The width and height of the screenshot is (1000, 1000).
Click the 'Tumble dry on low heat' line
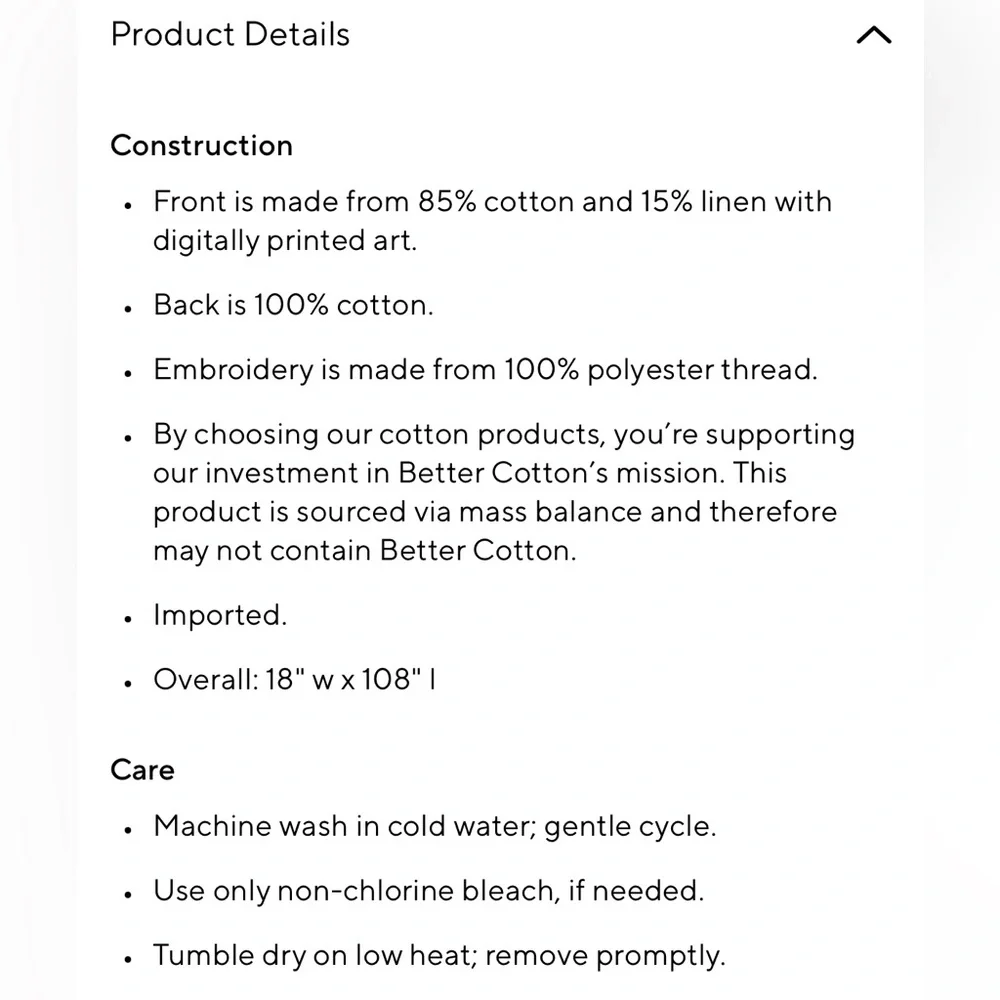[x=438, y=956]
